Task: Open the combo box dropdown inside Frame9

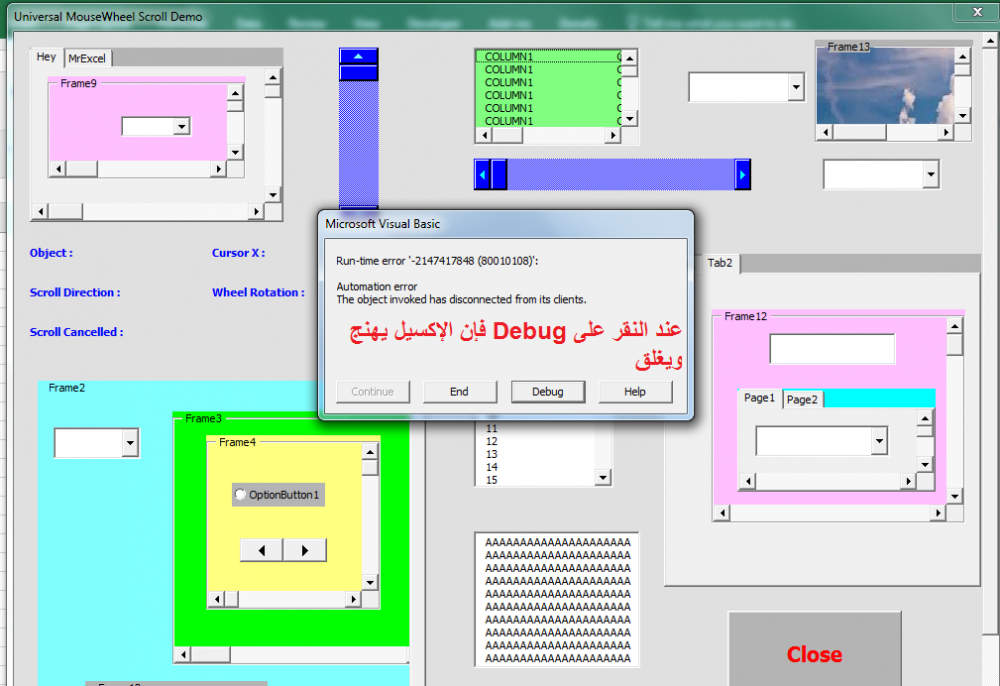Action: tap(182, 126)
